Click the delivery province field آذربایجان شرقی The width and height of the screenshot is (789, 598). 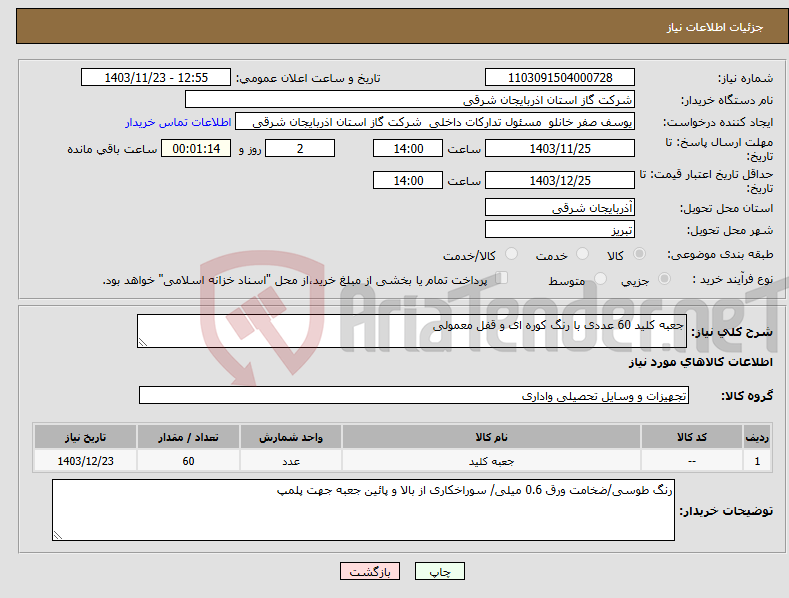560,207
